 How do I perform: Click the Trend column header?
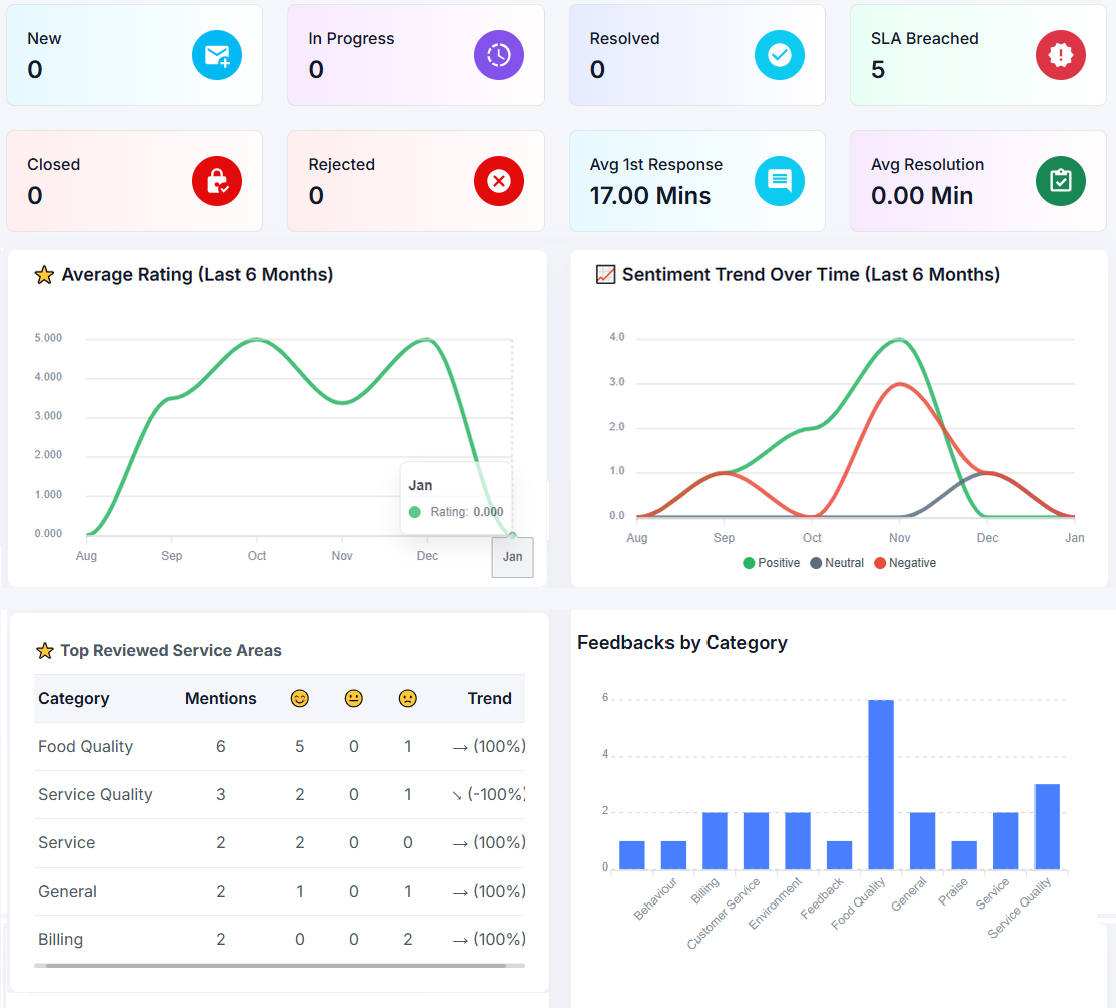(489, 698)
